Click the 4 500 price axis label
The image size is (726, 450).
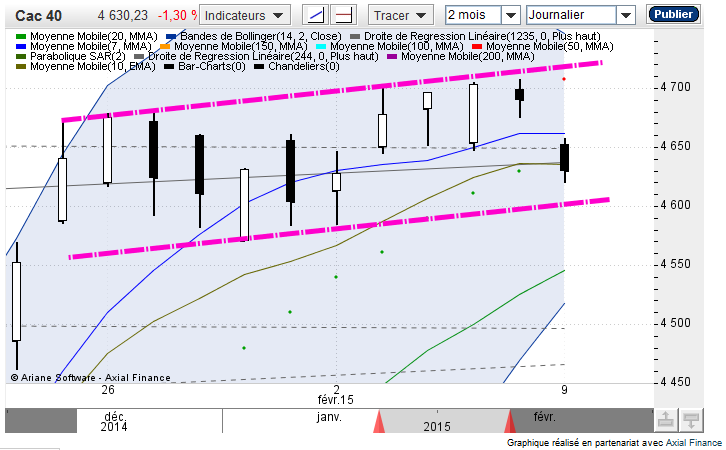click(675, 323)
